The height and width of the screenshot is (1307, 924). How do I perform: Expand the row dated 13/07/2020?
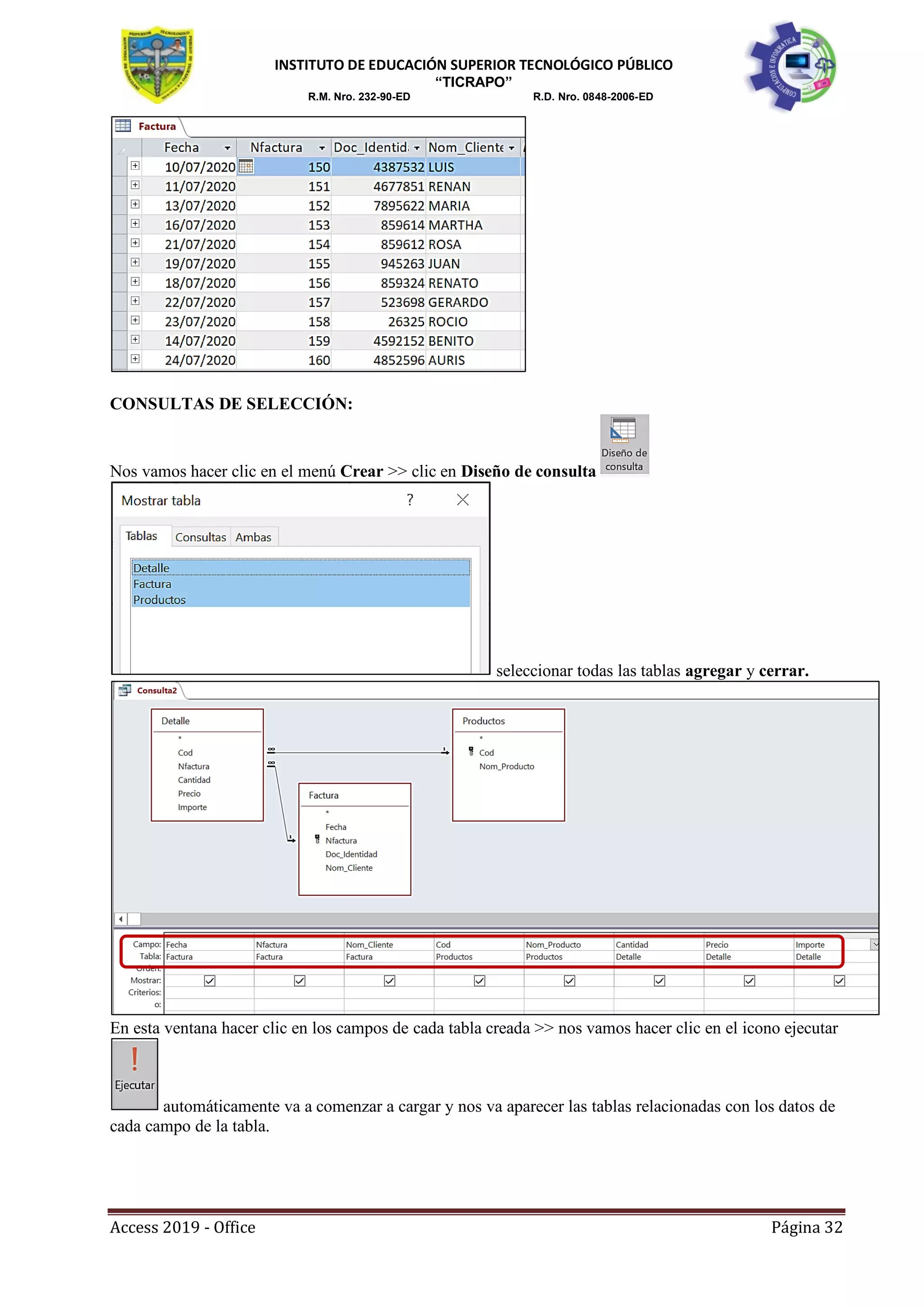[x=135, y=204]
